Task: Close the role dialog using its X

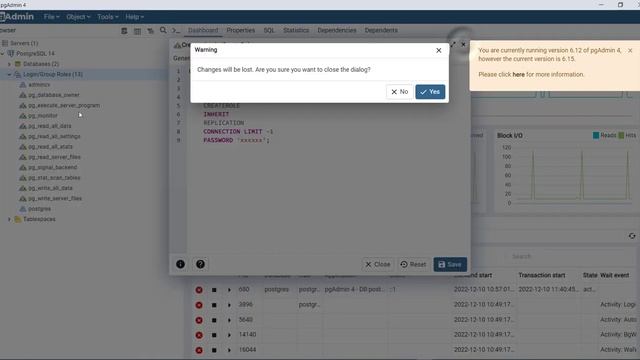Action: click(x=463, y=44)
